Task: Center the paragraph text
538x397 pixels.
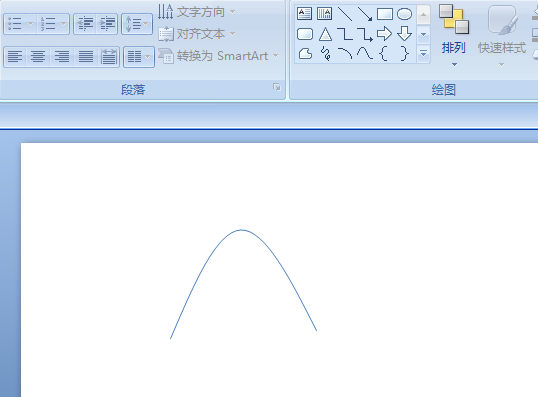Action: click(38, 57)
